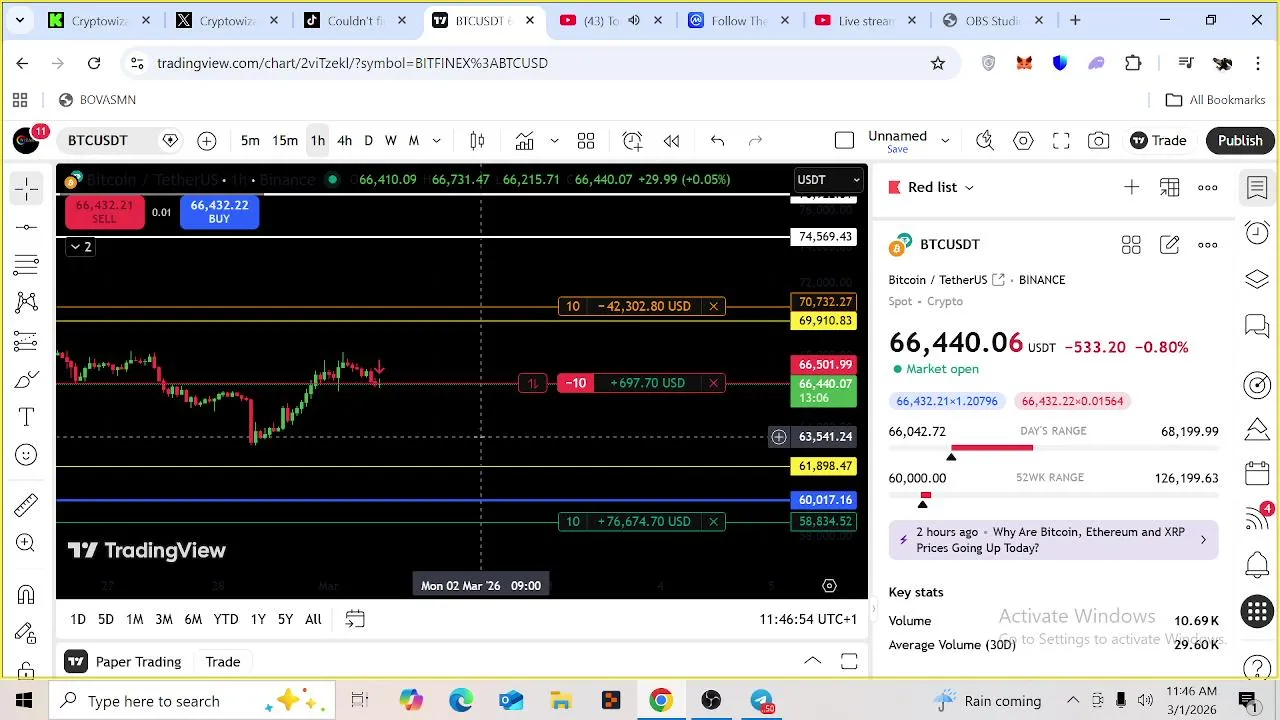The width and height of the screenshot is (1280, 720).
Task: Click the BUY 66,432.22 button
Action: (219, 211)
